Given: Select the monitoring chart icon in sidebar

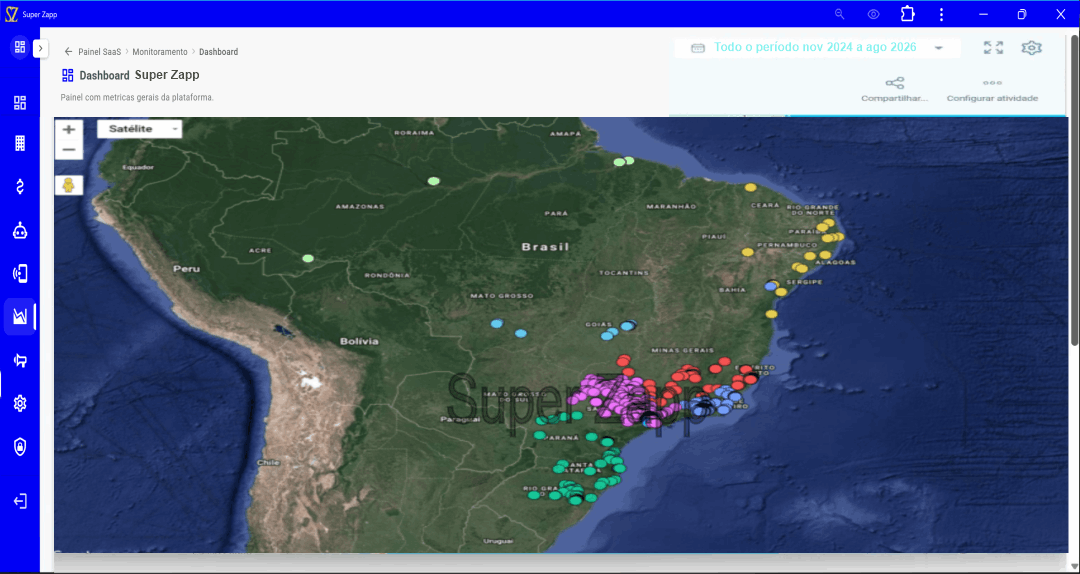Looking at the screenshot, I should [20, 317].
